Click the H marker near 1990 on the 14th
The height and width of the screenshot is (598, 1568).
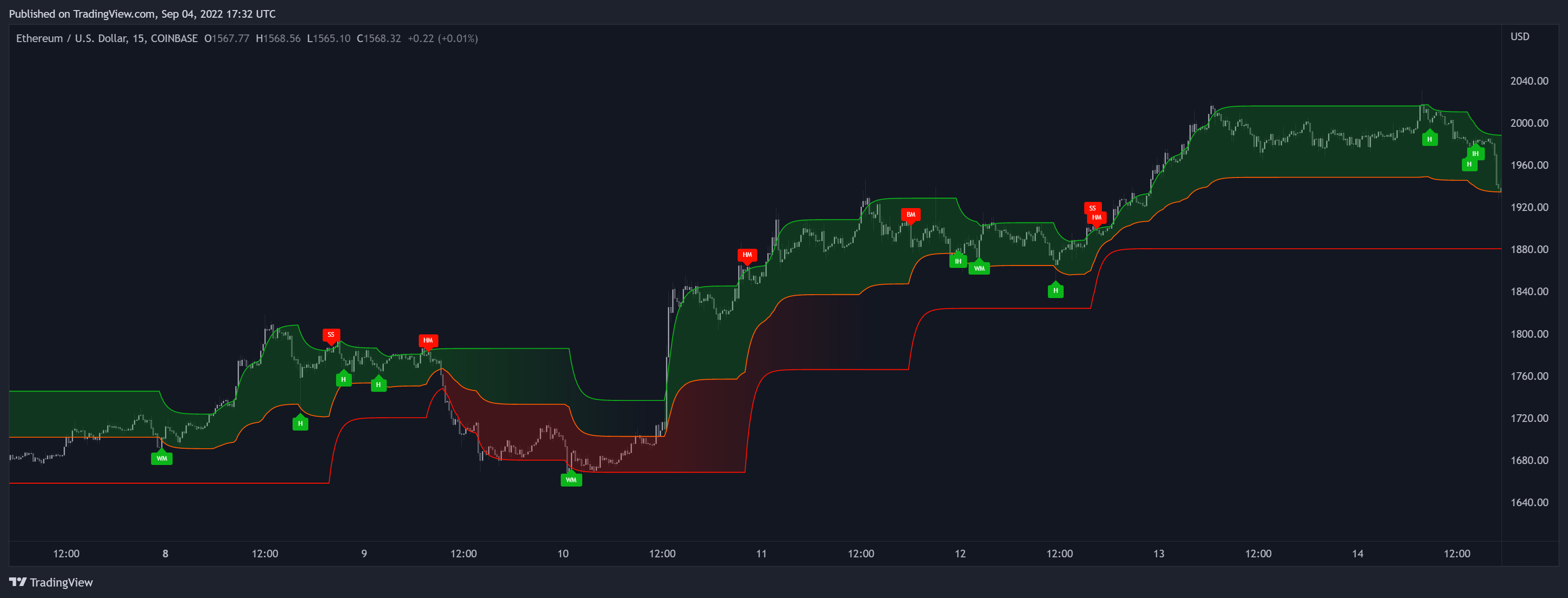[1430, 139]
